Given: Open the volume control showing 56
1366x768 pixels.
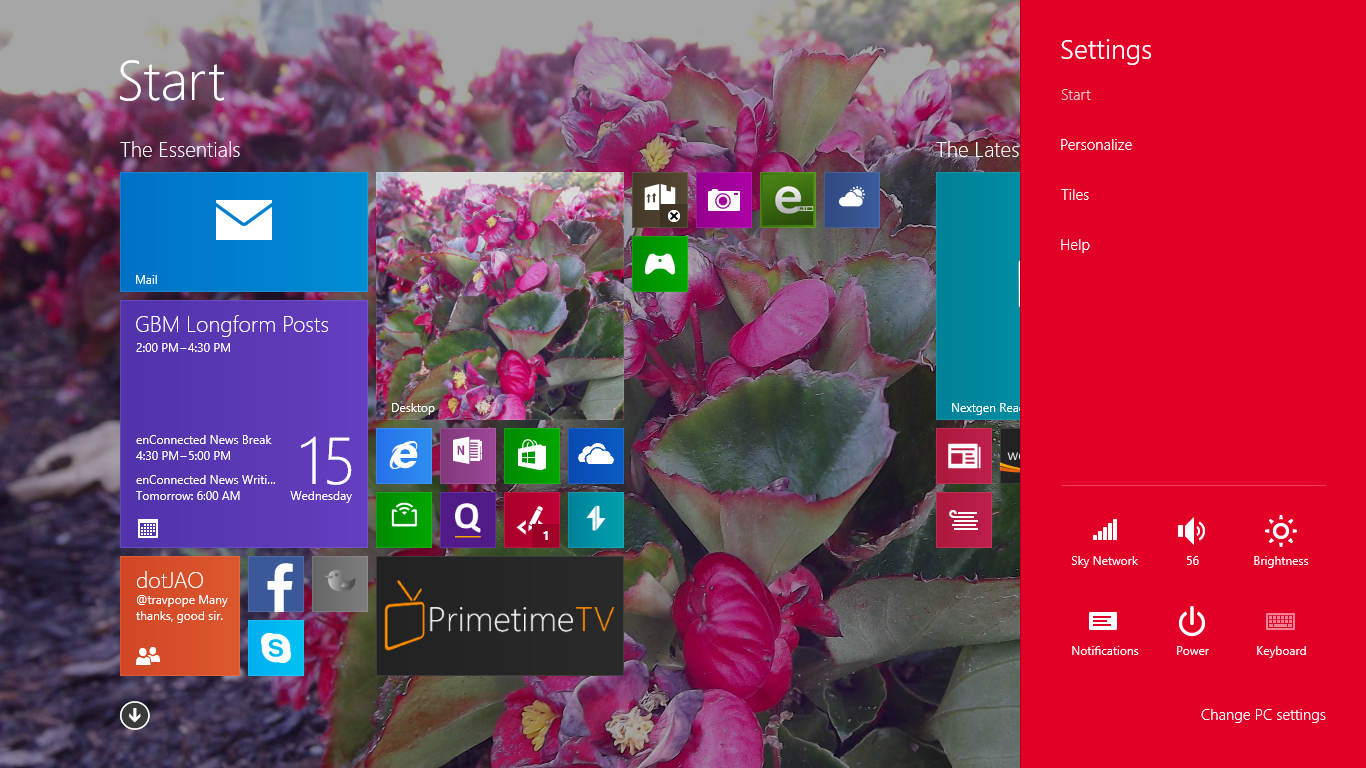Looking at the screenshot, I should pos(1192,541).
